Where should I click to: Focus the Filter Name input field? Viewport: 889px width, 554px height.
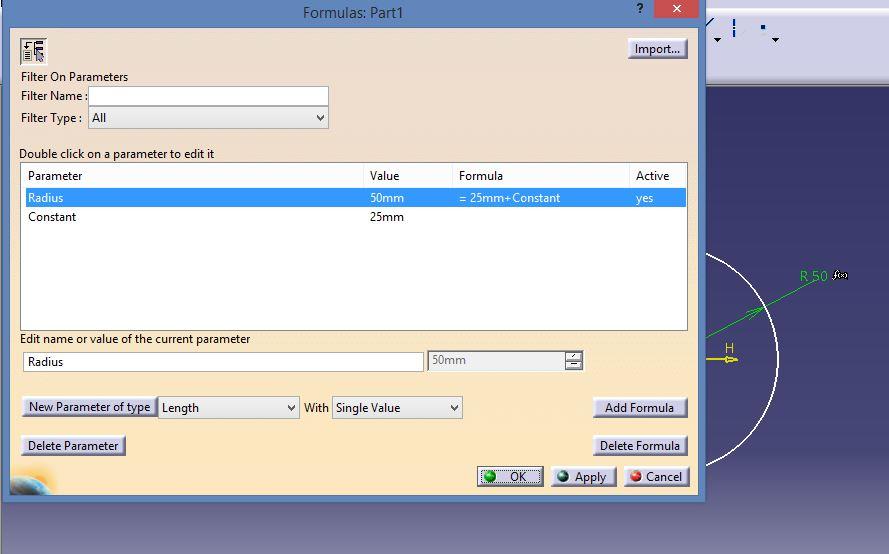(208, 96)
